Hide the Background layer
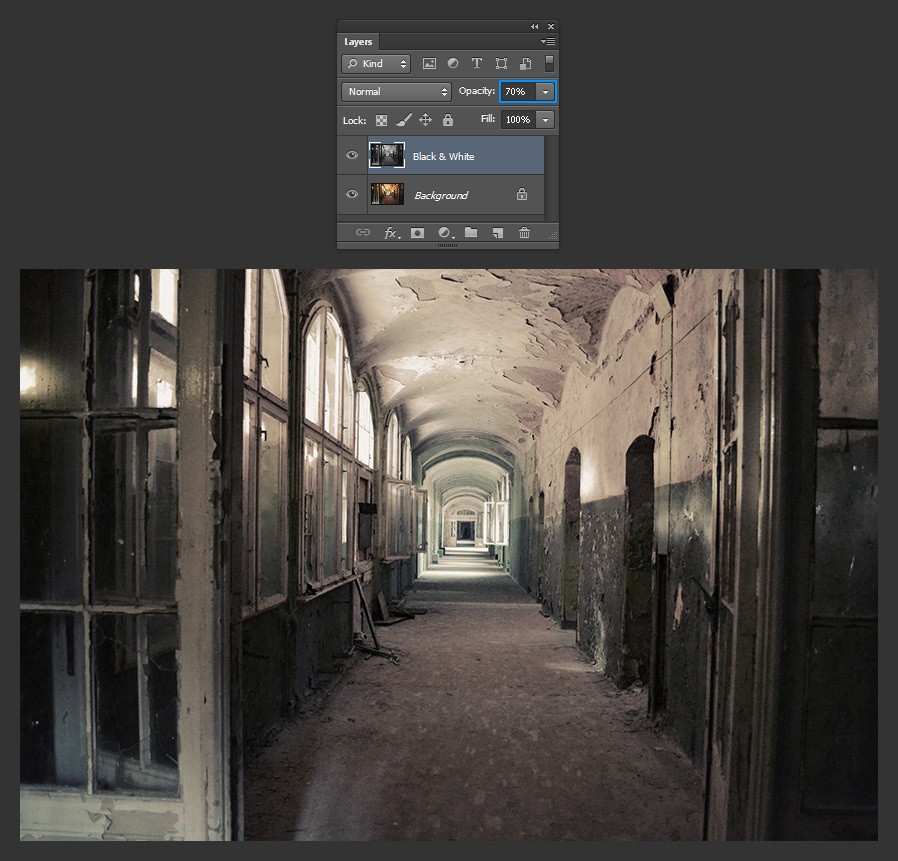Image resolution: width=898 pixels, height=861 pixels. point(352,194)
